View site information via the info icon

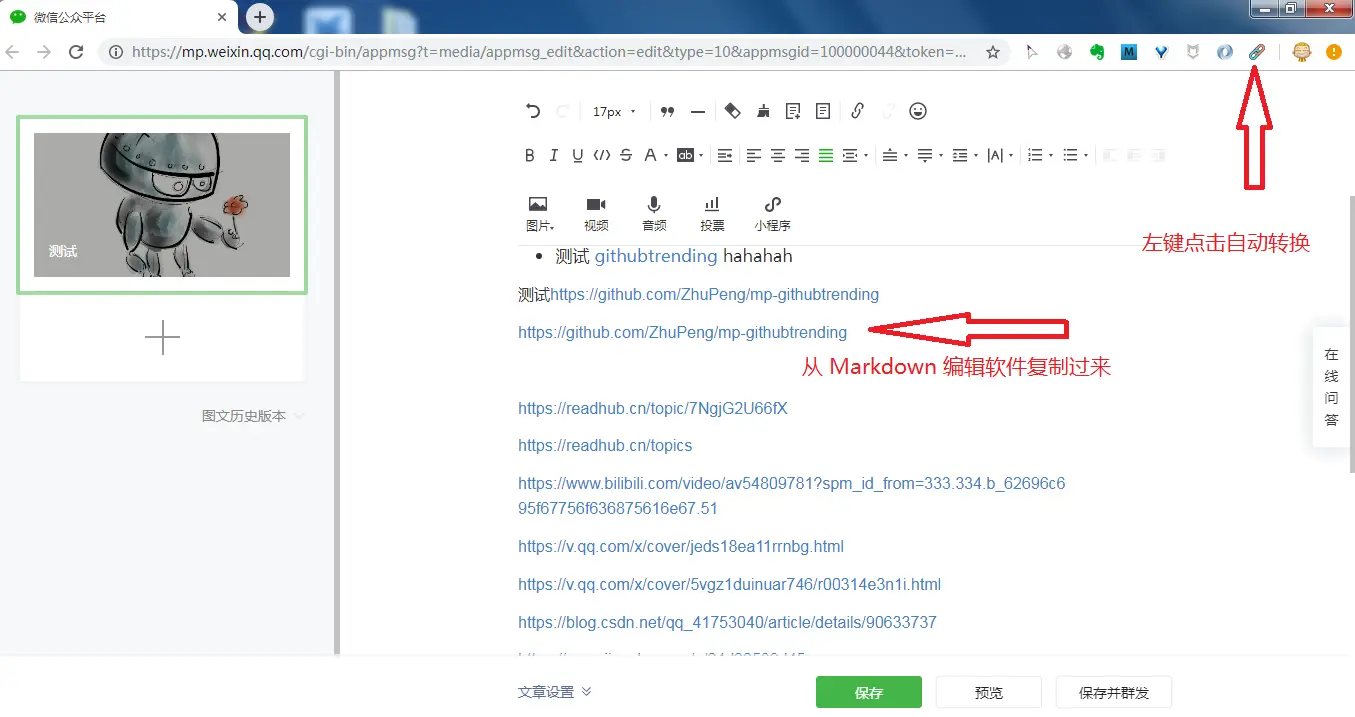(116, 52)
